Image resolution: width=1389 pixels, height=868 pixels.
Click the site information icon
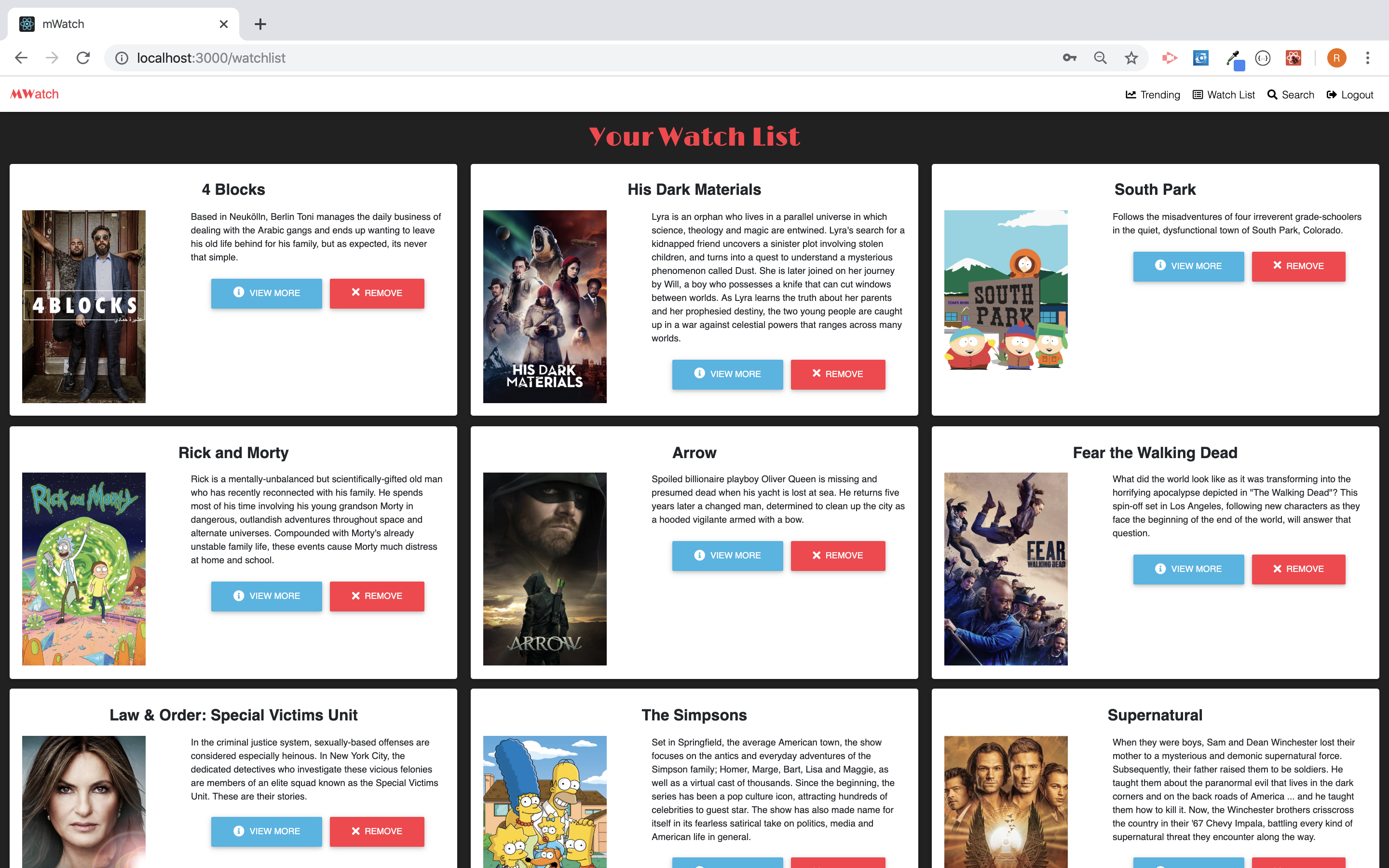pyautogui.click(x=122, y=58)
